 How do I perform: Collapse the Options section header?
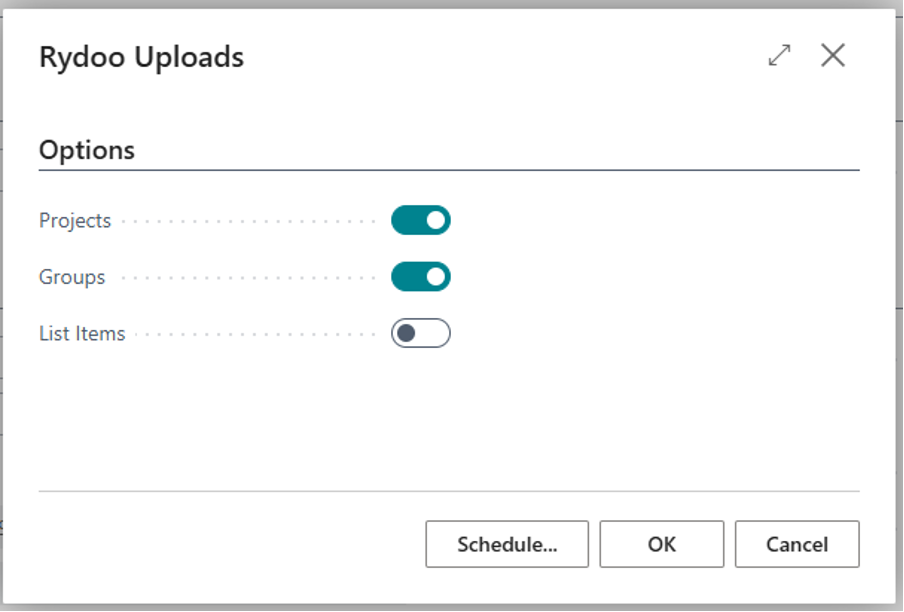(87, 150)
